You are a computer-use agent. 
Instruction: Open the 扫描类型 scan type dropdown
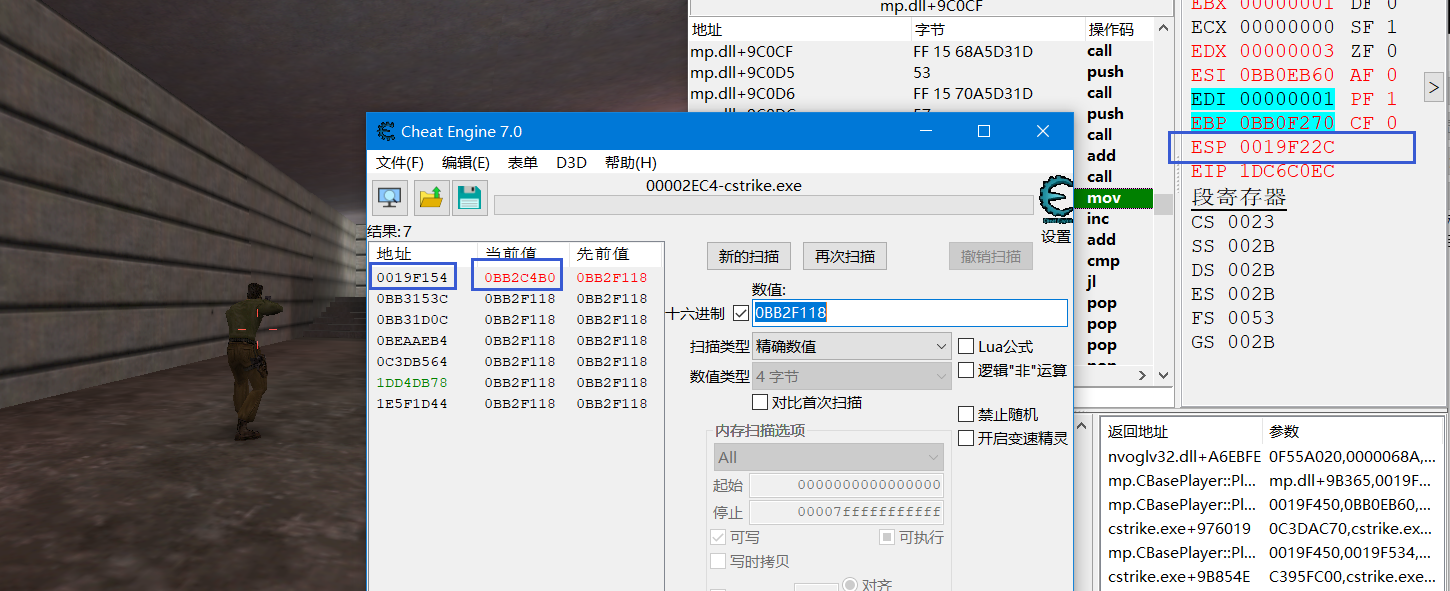coord(851,346)
